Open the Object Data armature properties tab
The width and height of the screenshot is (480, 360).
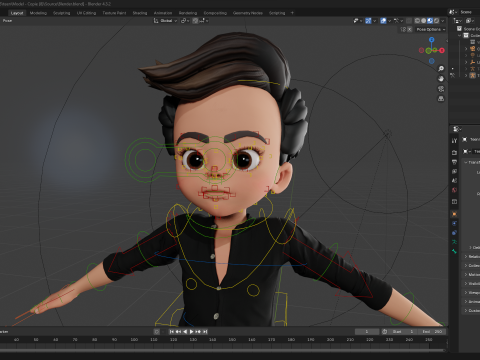point(454,242)
